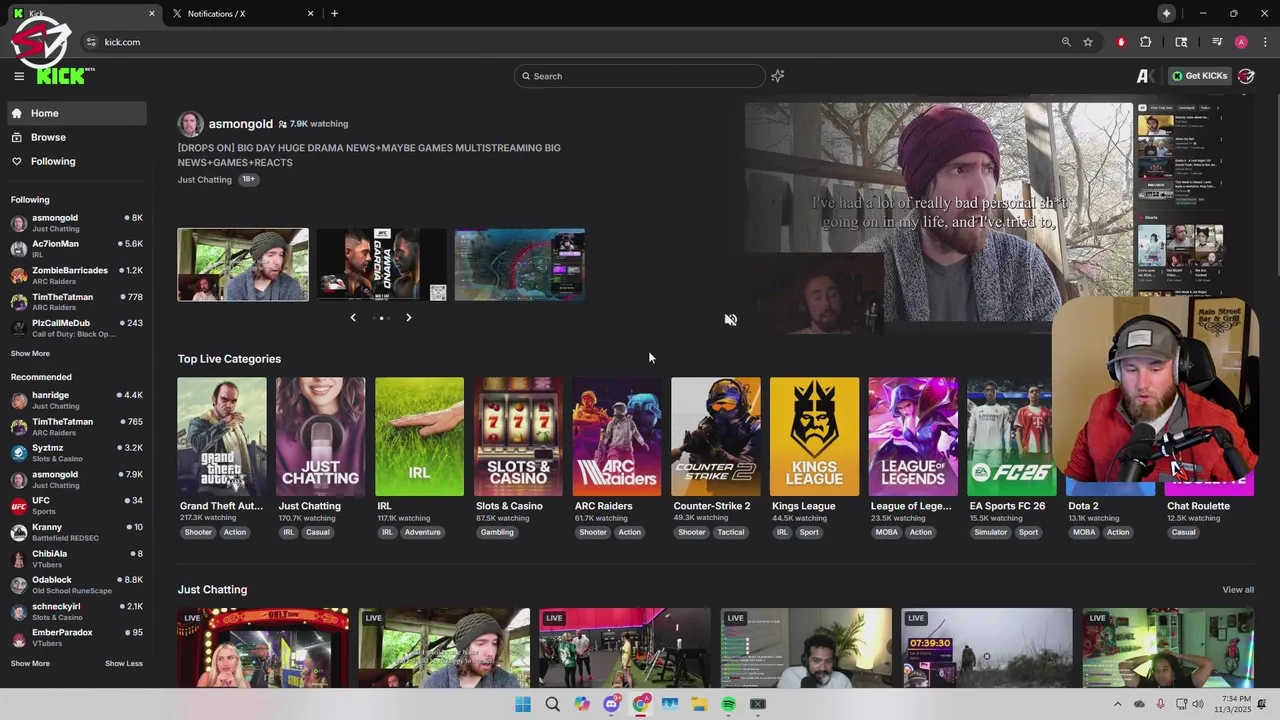Click the Get KICKs button
Viewport: 1280px width, 720px height.
[x=1199, y=76]
